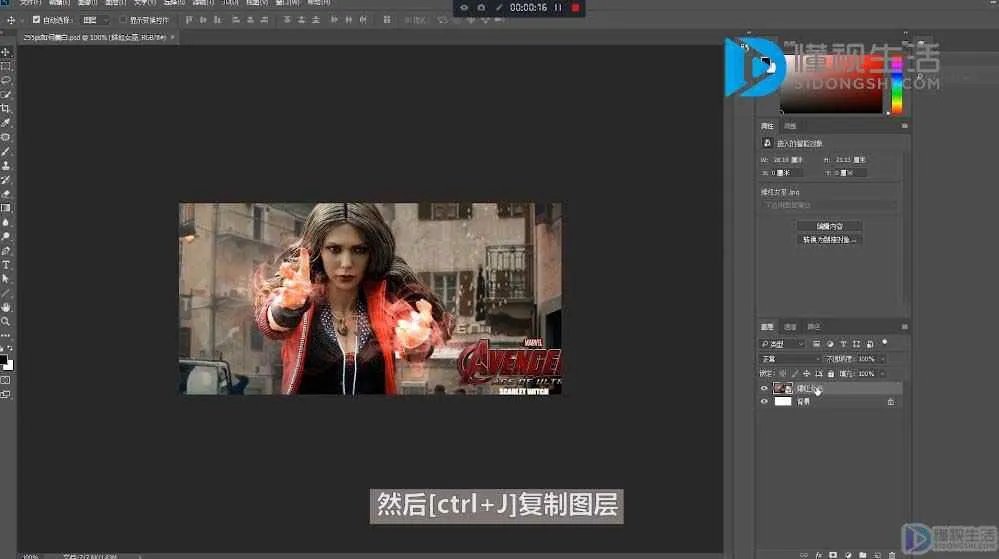Switch to the Channels tab in layers panel

click(790, 327)
